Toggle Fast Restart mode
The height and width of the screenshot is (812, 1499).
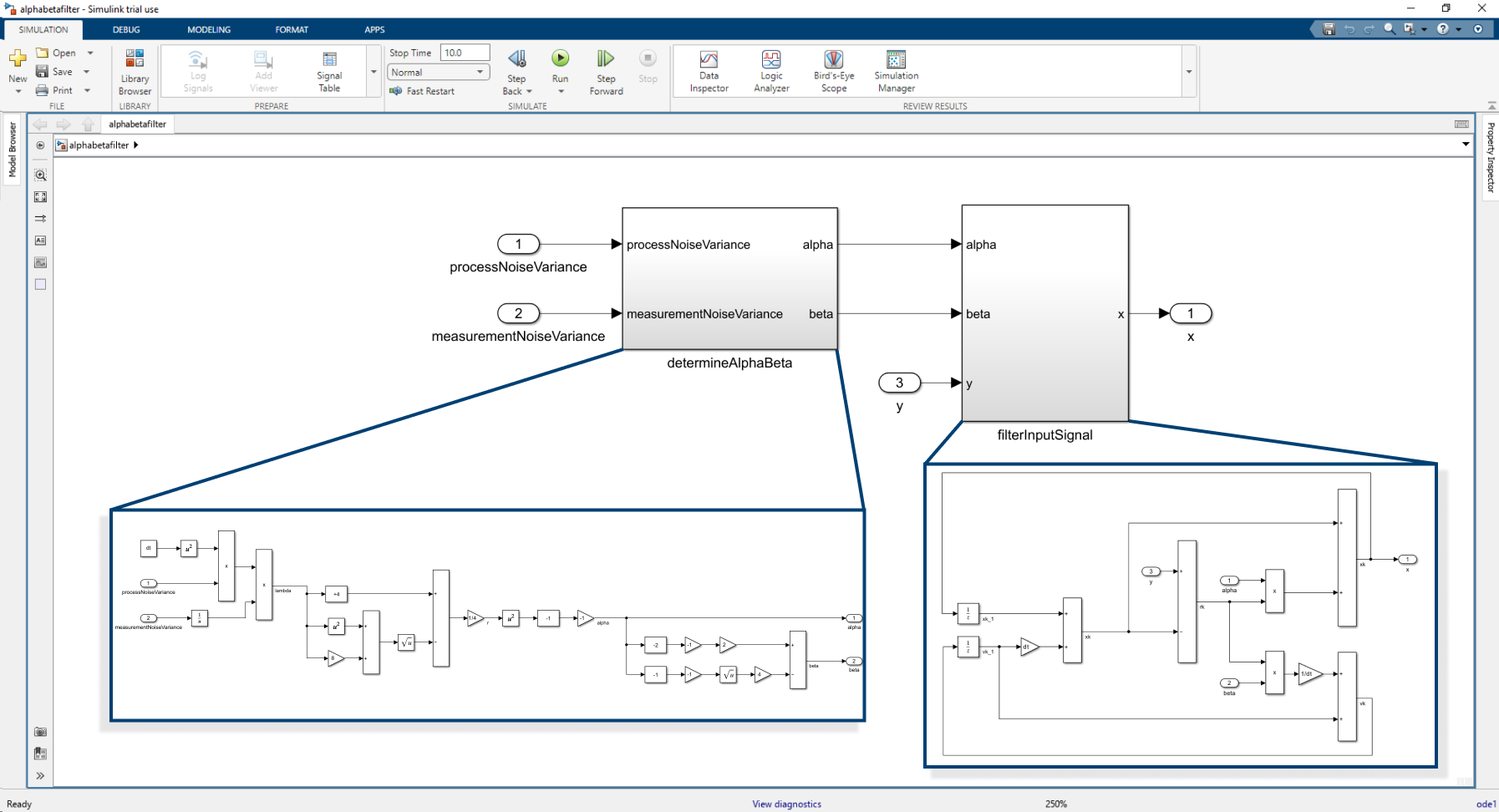(422, 91)
